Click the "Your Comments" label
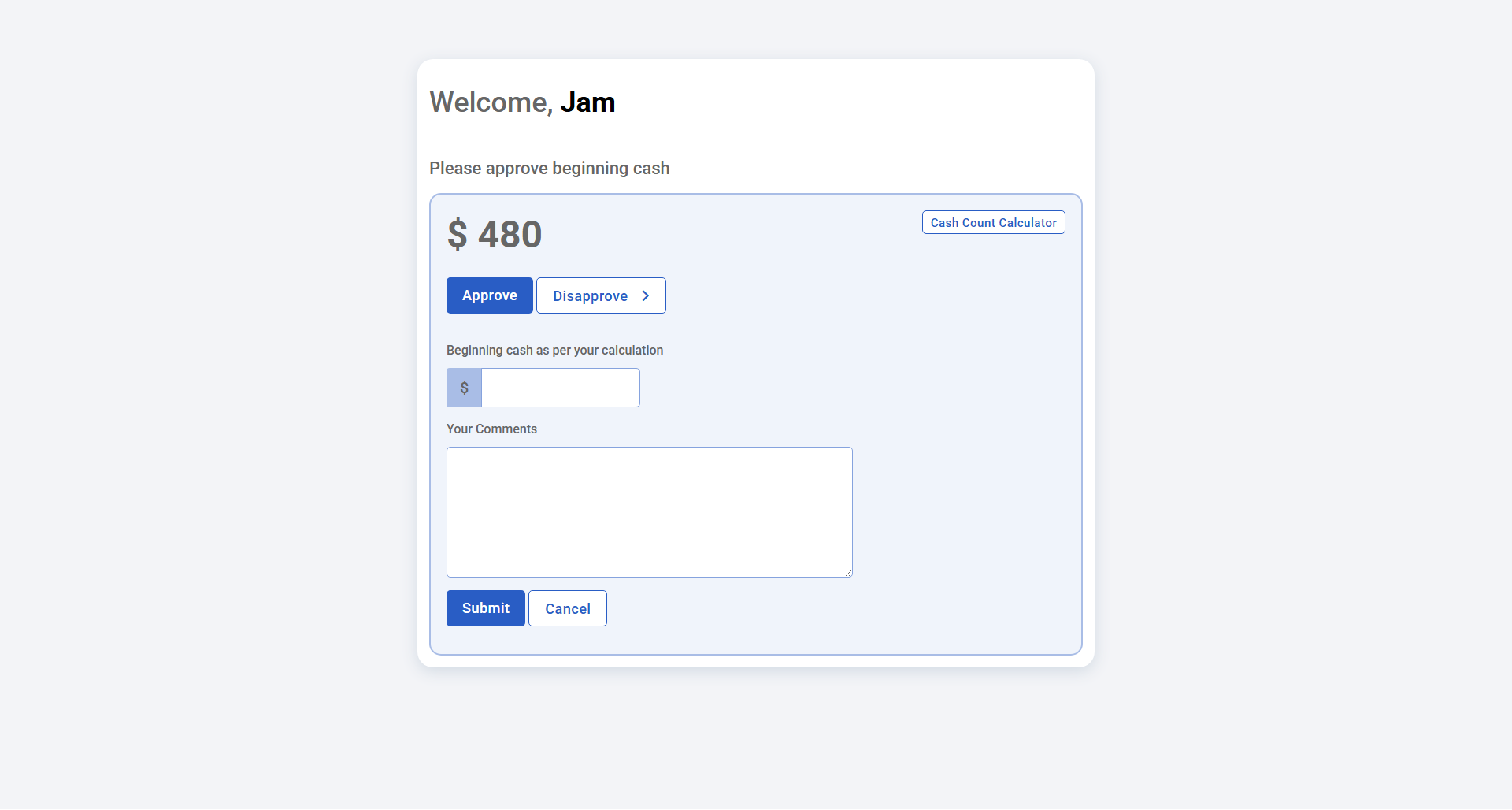Viewport: 1512px width, 810px height. pyautogui.click(x=491, y=429)
